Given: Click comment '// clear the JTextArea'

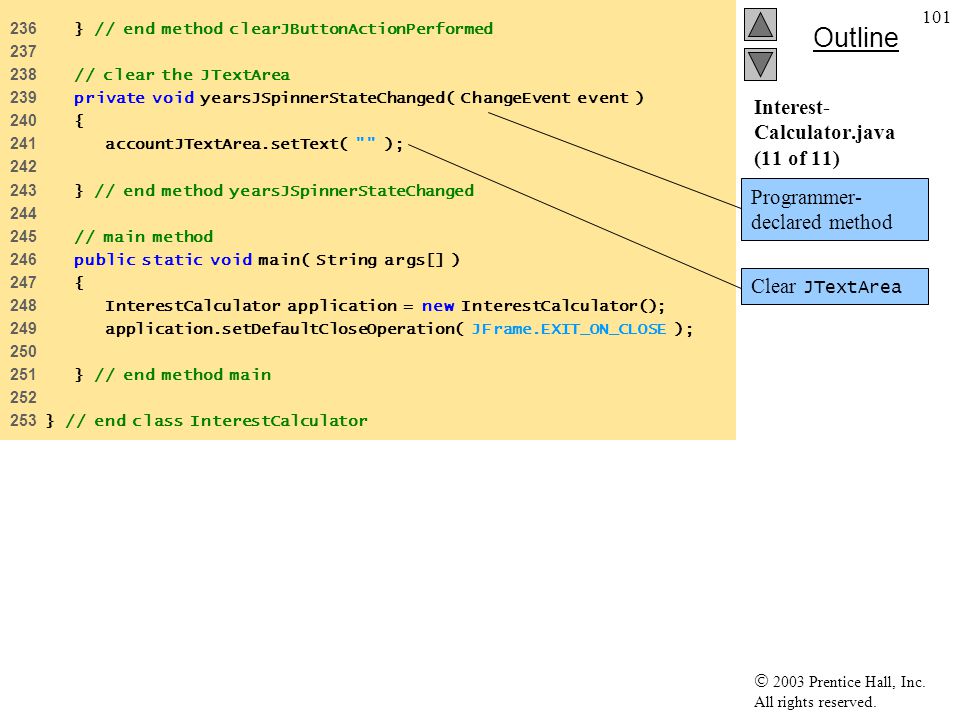Looking at the screenshot, I should pos(182,75).
